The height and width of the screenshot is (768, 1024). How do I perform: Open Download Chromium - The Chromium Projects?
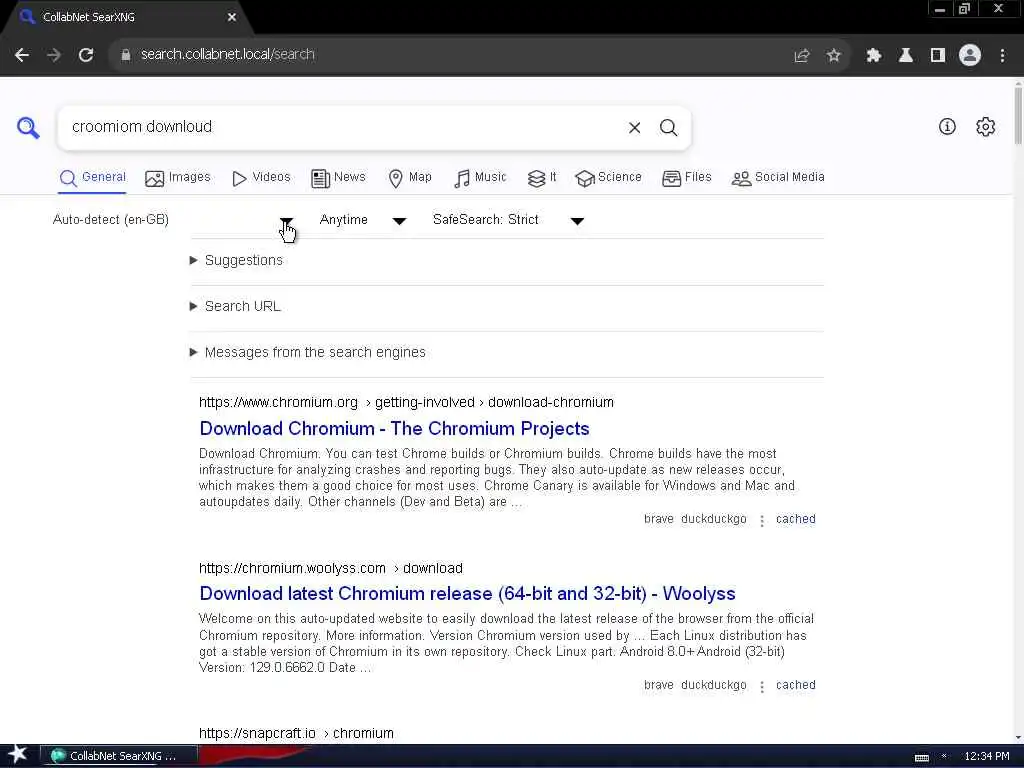[x=394, y=429]
